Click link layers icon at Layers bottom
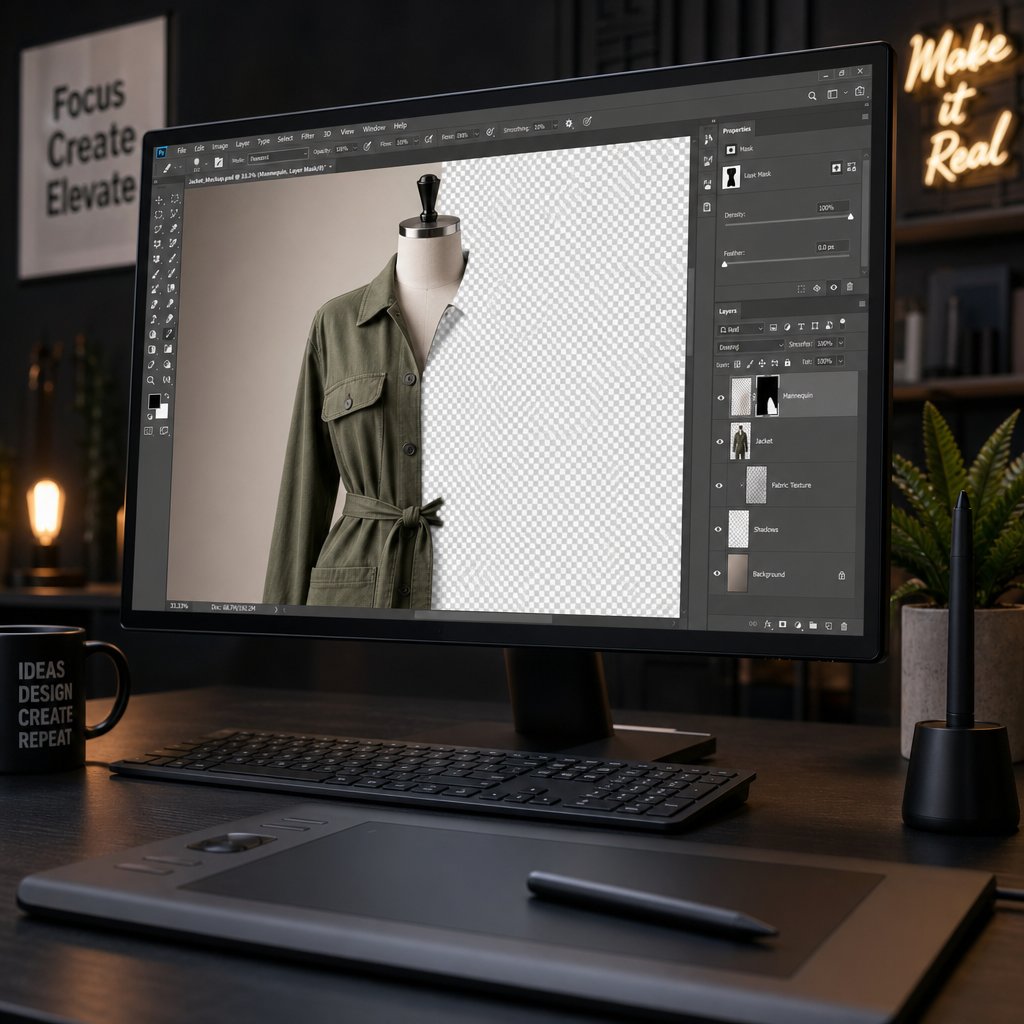The height and width of the screenshot is (1024, 1024). coord(752,625)
